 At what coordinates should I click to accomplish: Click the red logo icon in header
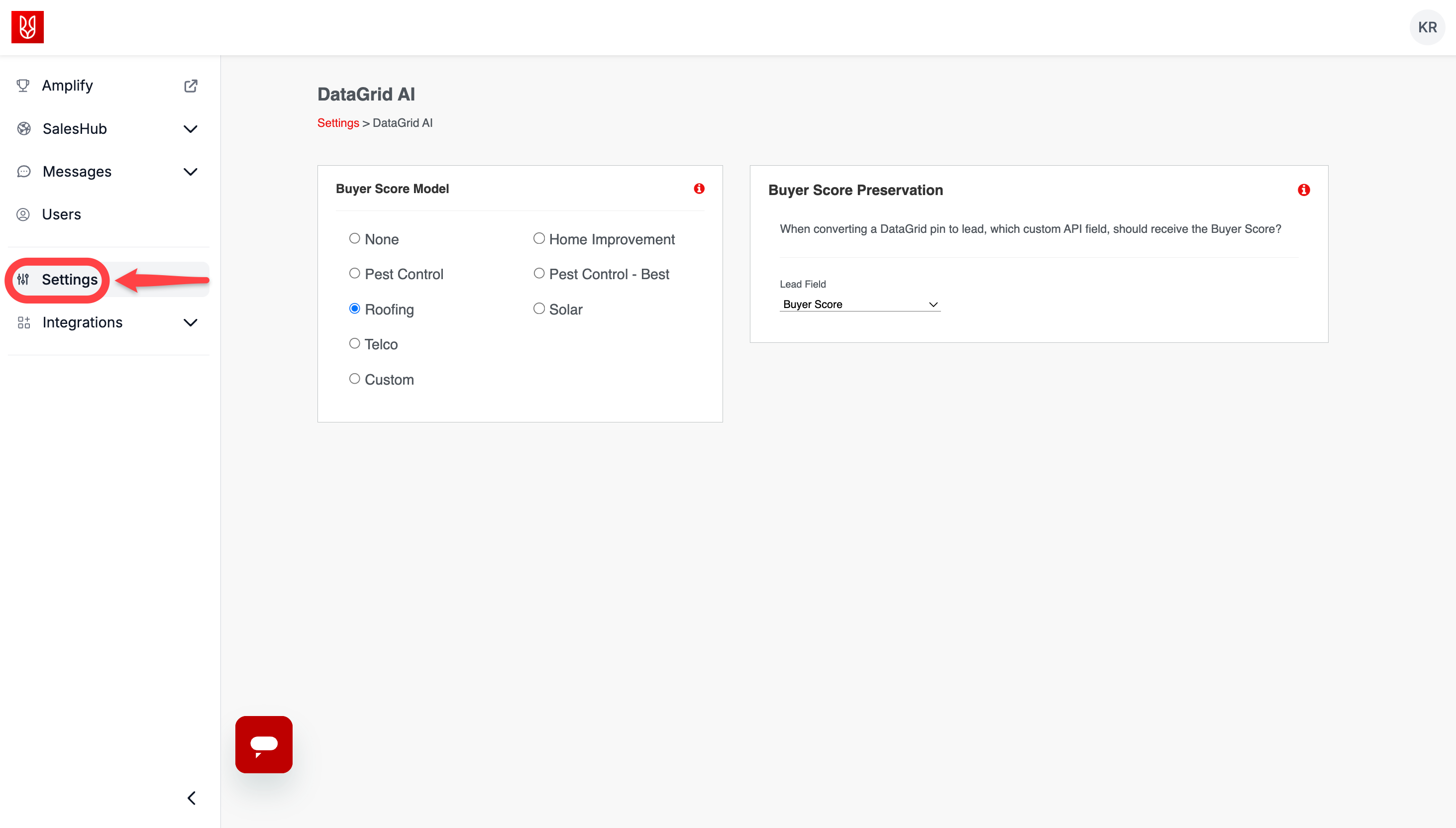pyautogui.click(x=27, y=27)
